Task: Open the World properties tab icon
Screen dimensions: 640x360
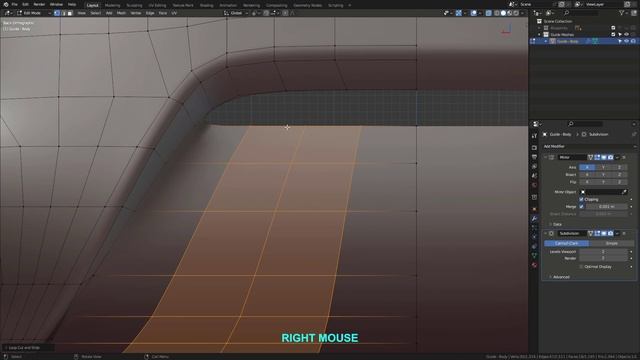Action: click(534, 185)
